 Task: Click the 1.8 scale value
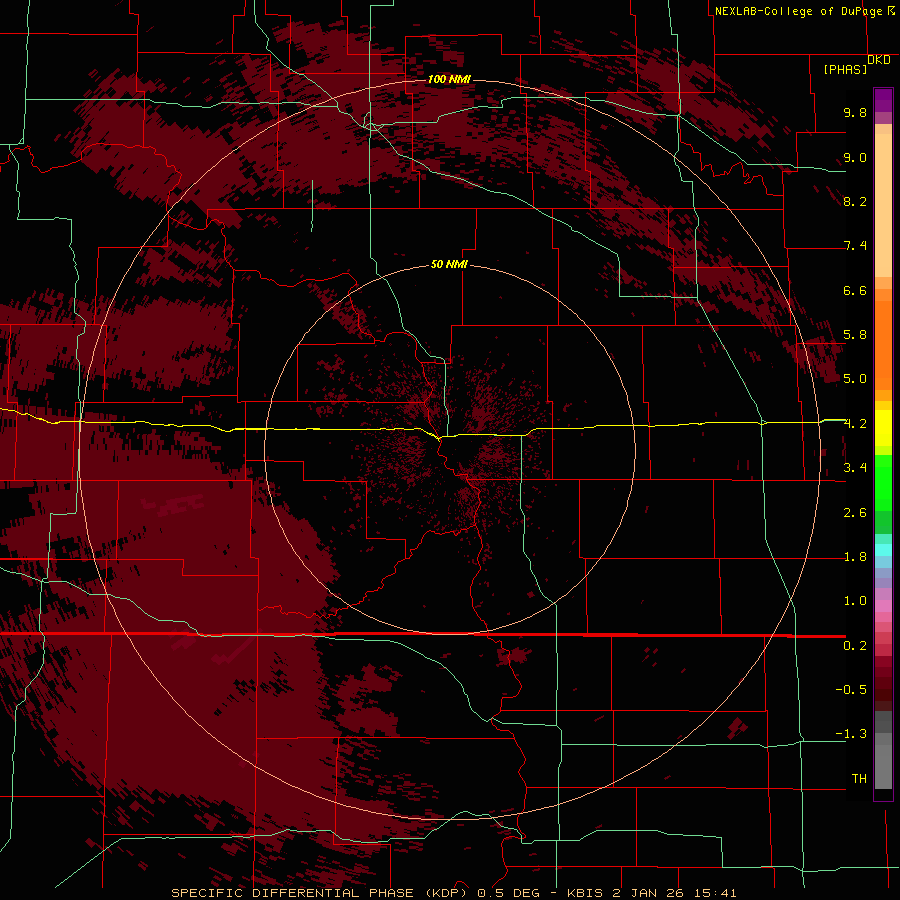pyautogui.click(x=855, y=557)
